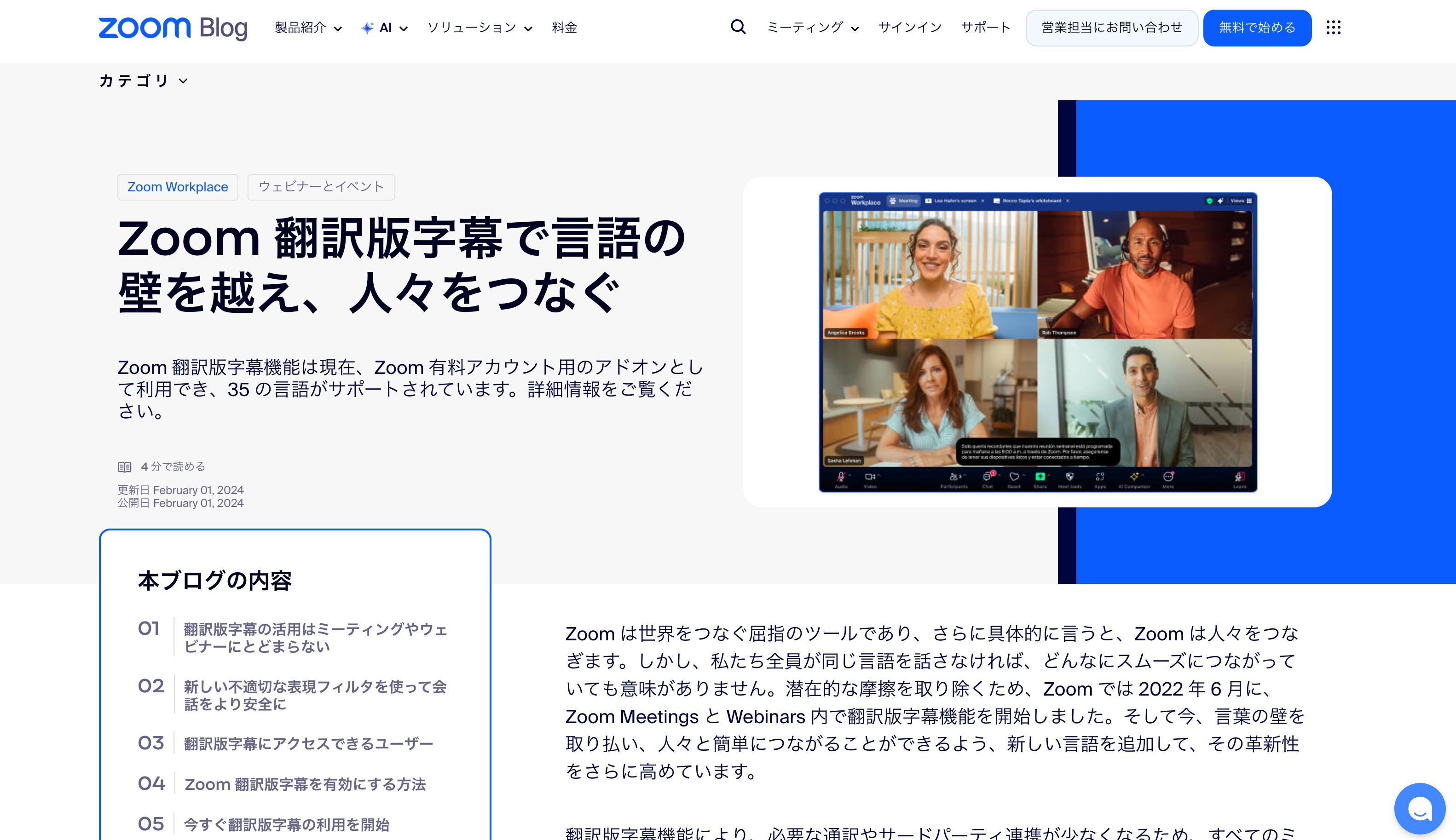Viewport: 1456px width, 840px height.
Task: Open the search magnifier in the blog header
Action: (x=738, y=27)
